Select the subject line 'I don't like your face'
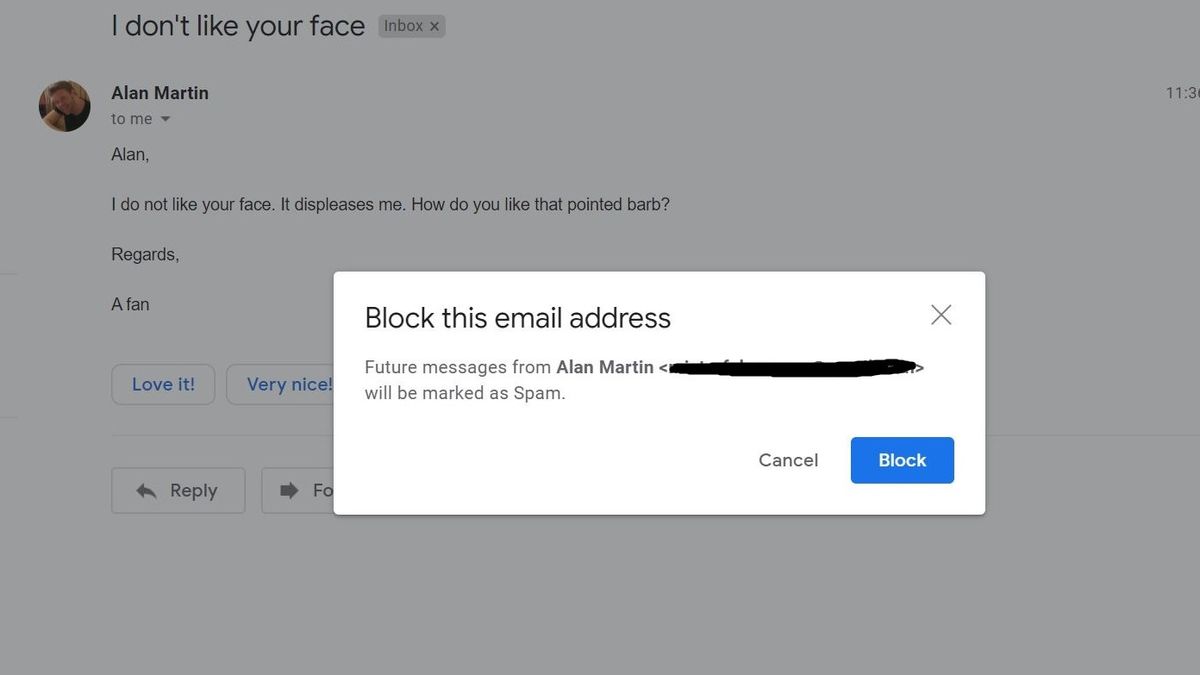Screen dimensions: 1200x675 click(x=236, y=25)
